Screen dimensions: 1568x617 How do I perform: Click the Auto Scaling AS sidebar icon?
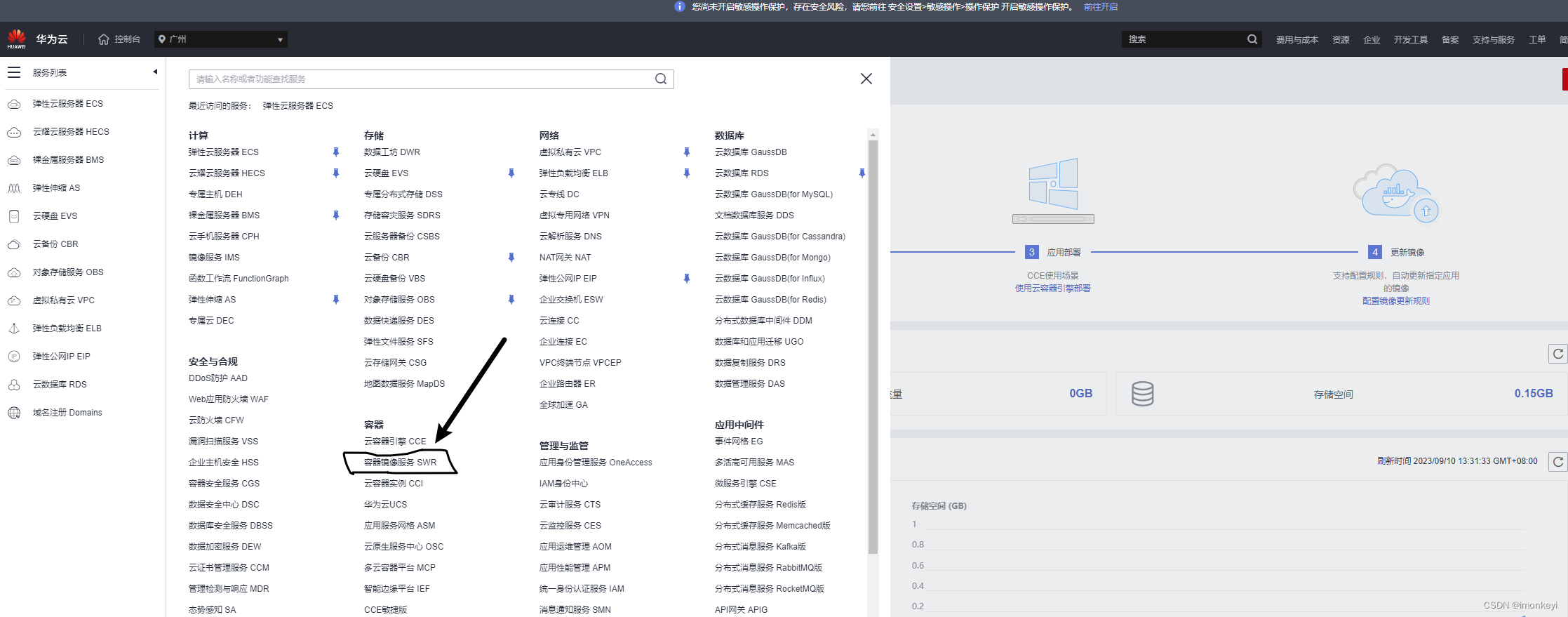(x=14, y=188)
